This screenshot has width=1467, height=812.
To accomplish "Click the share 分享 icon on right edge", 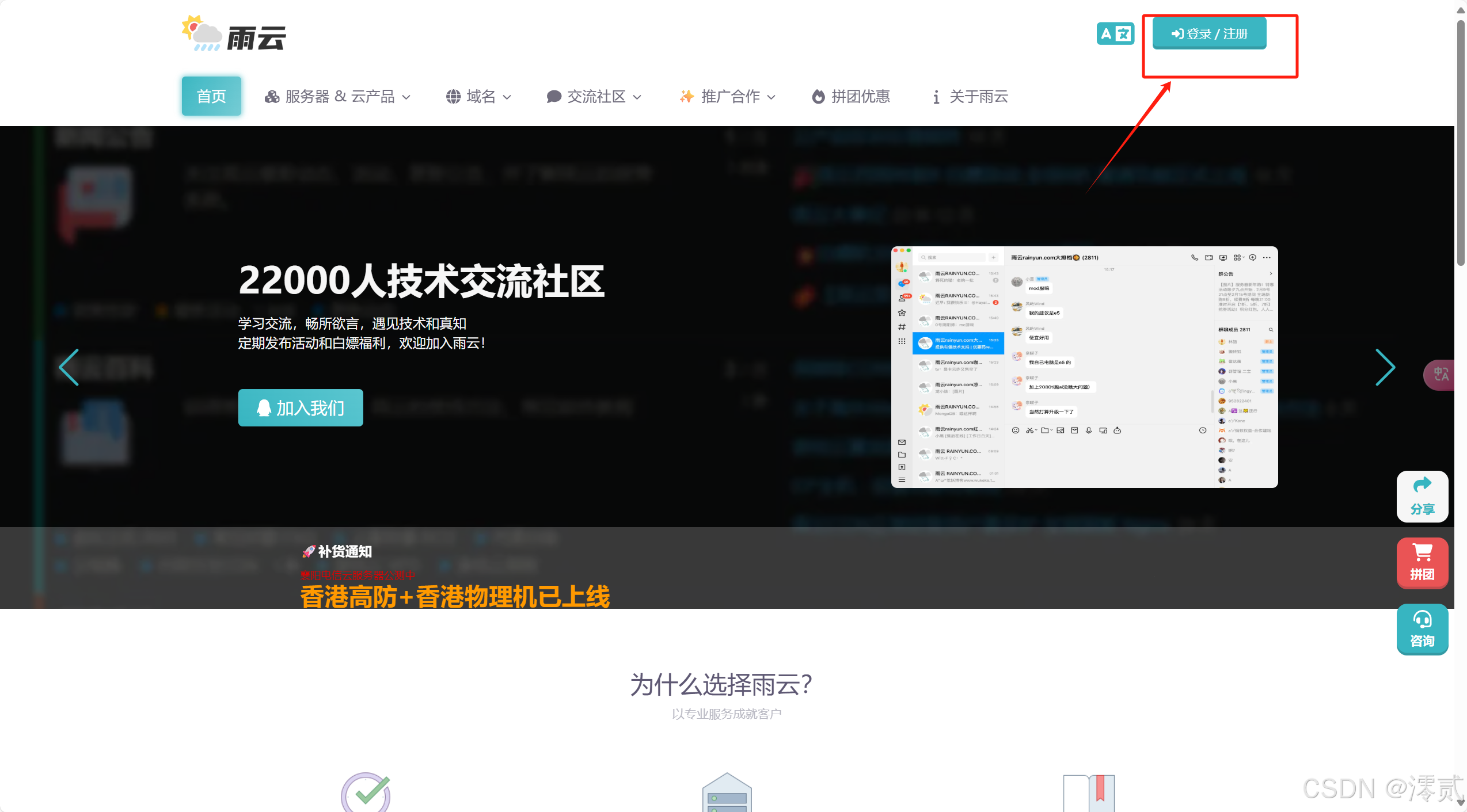I will click(x=1422, y=496).
